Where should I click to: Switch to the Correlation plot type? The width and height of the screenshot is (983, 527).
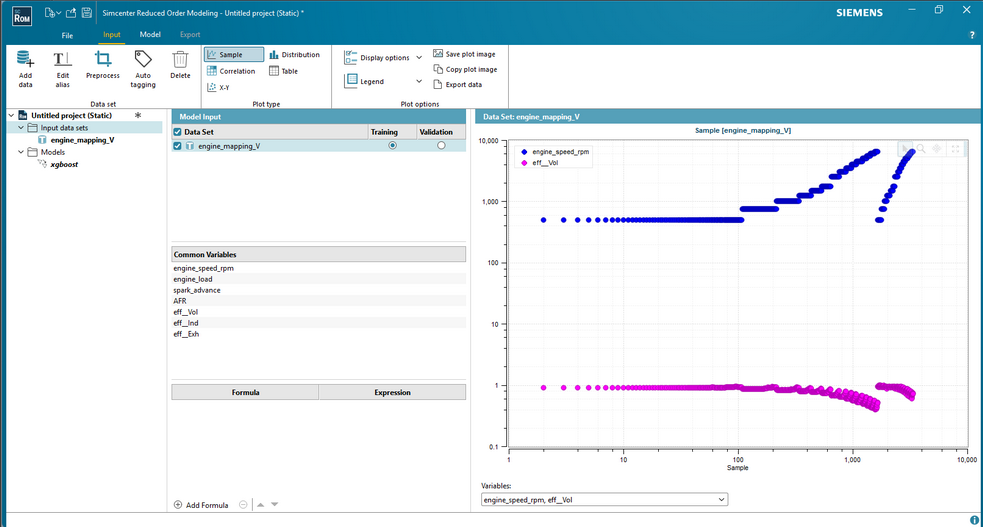click(231, 71)
